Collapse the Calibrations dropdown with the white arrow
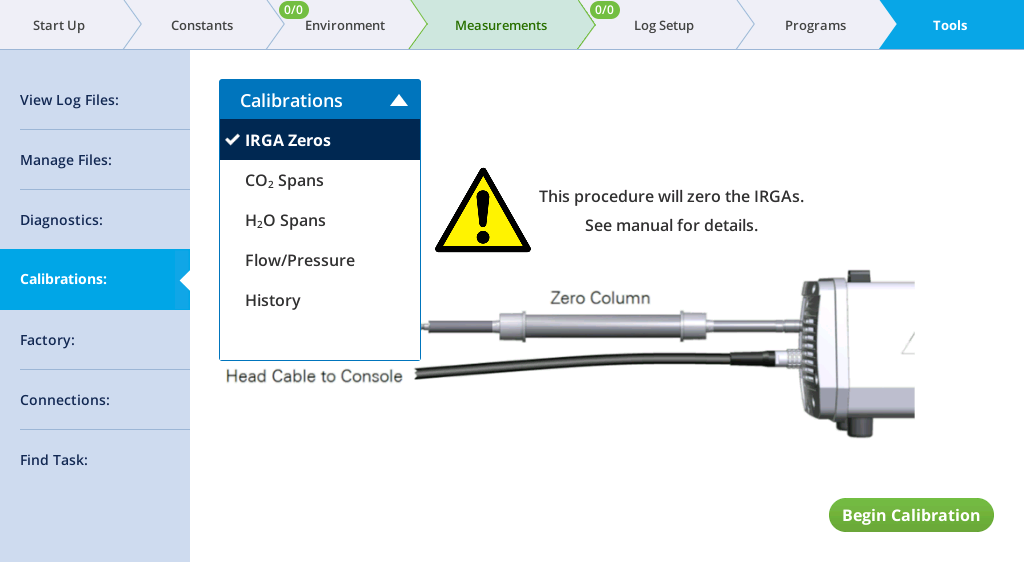The image size is (1024, 562). coord(399,101)
